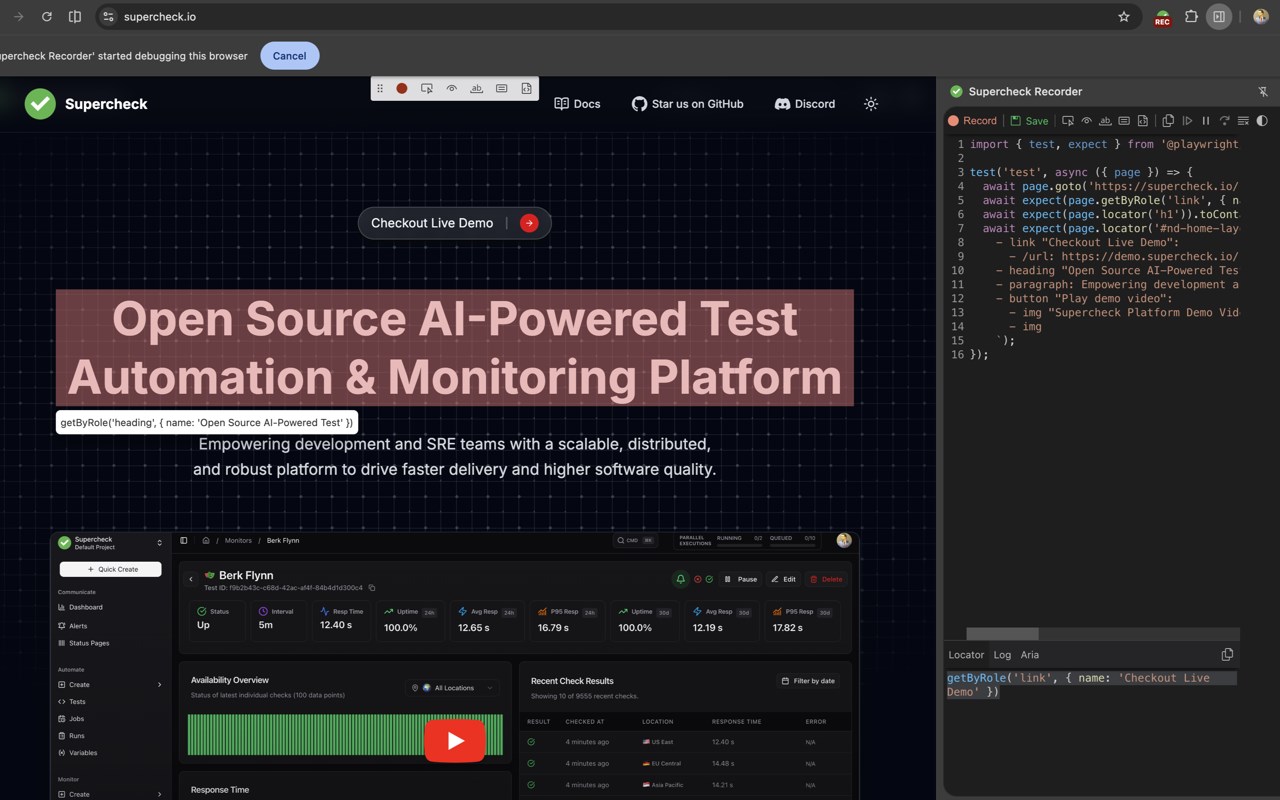1280x800 pixels.
Task: Open the Checkout Live Demo link
Action: [x=454, y=223]
